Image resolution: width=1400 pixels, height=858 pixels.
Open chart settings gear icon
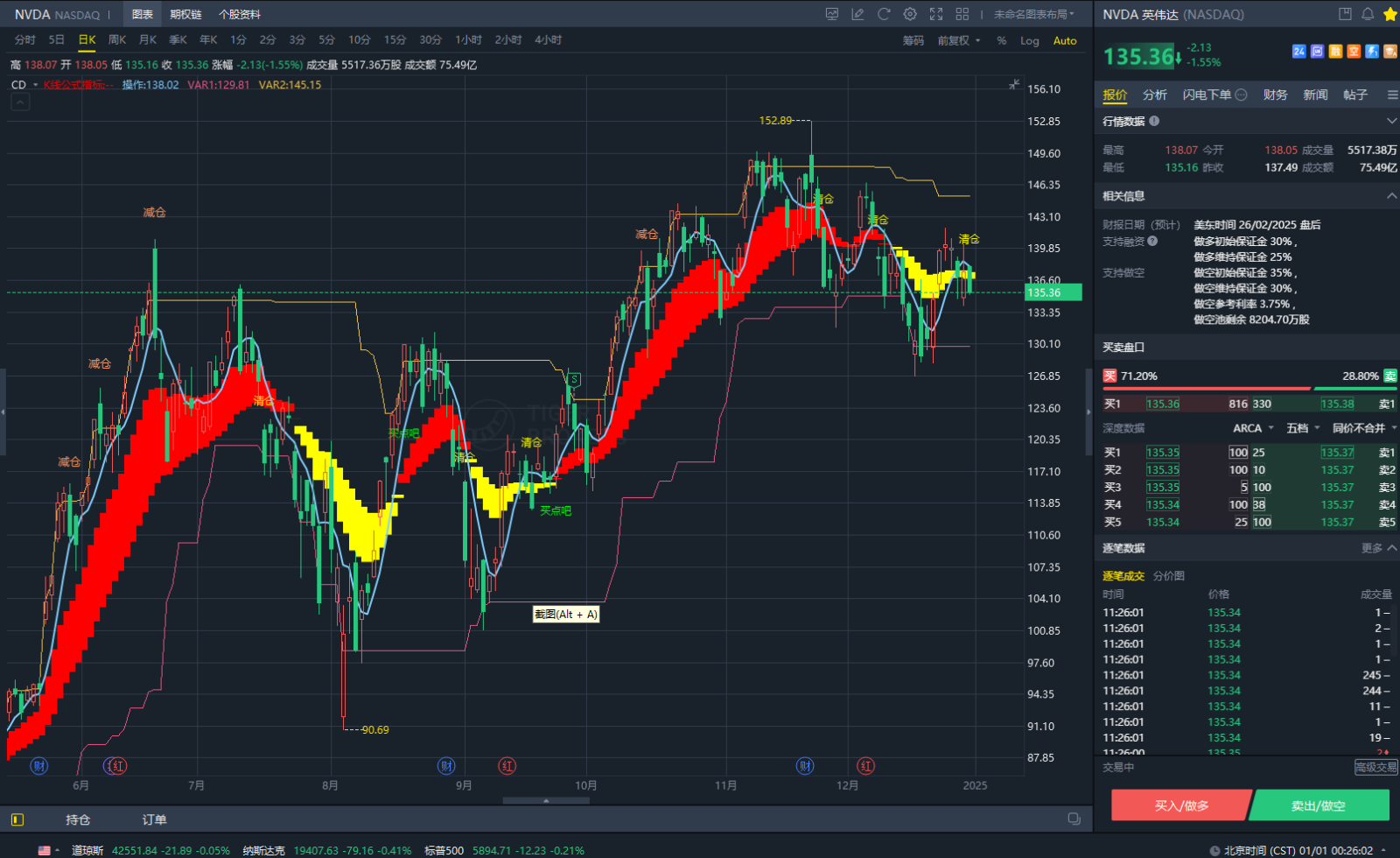pyautogui.click(x=910, y=14)
